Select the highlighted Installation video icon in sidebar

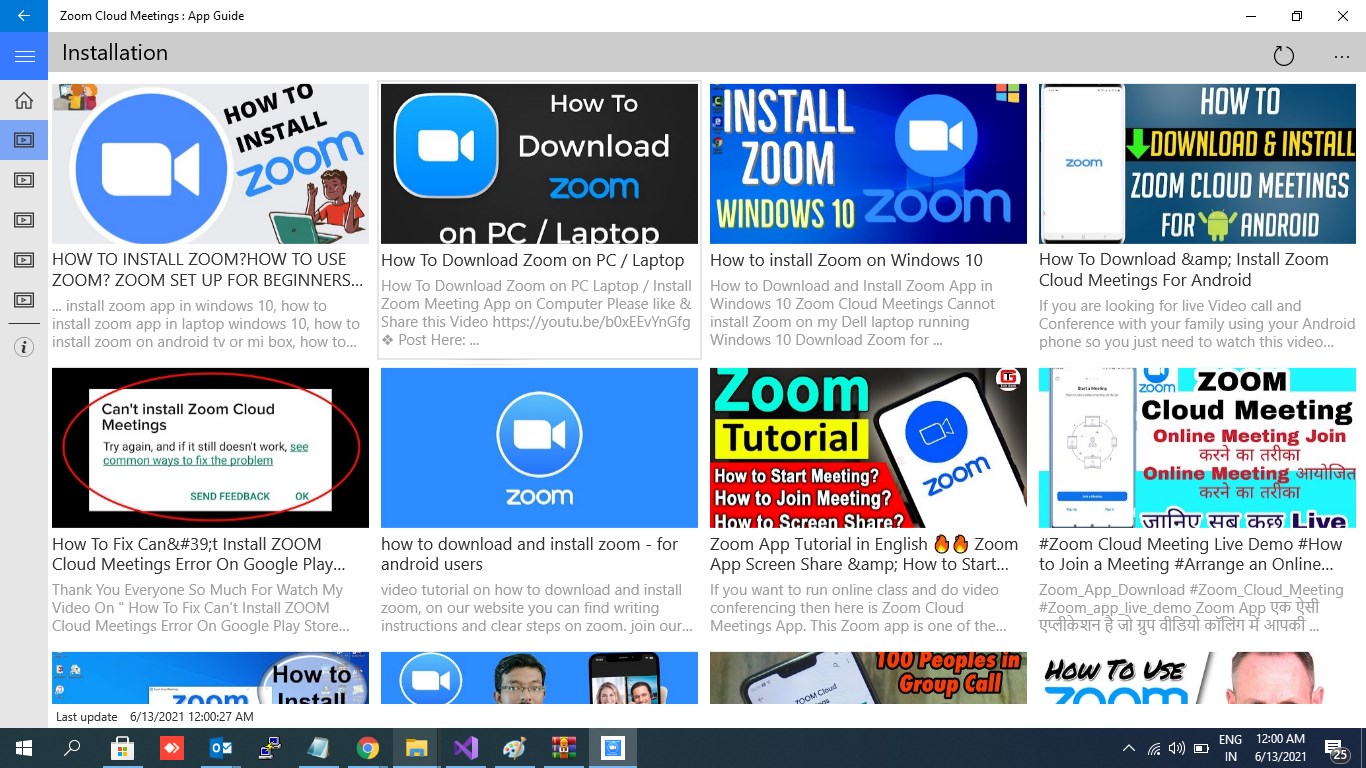24,140
